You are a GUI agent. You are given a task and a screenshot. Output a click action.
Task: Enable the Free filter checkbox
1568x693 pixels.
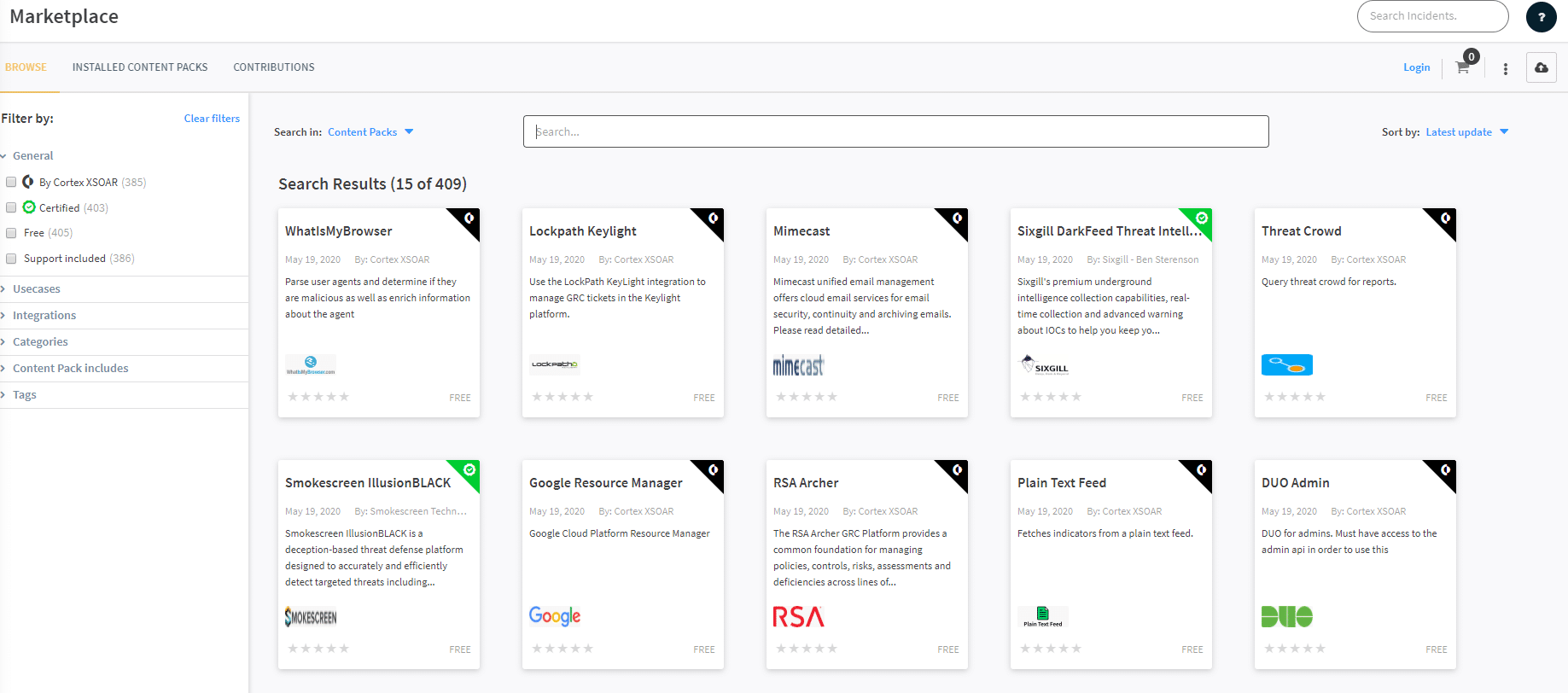[x=11, y=233]
